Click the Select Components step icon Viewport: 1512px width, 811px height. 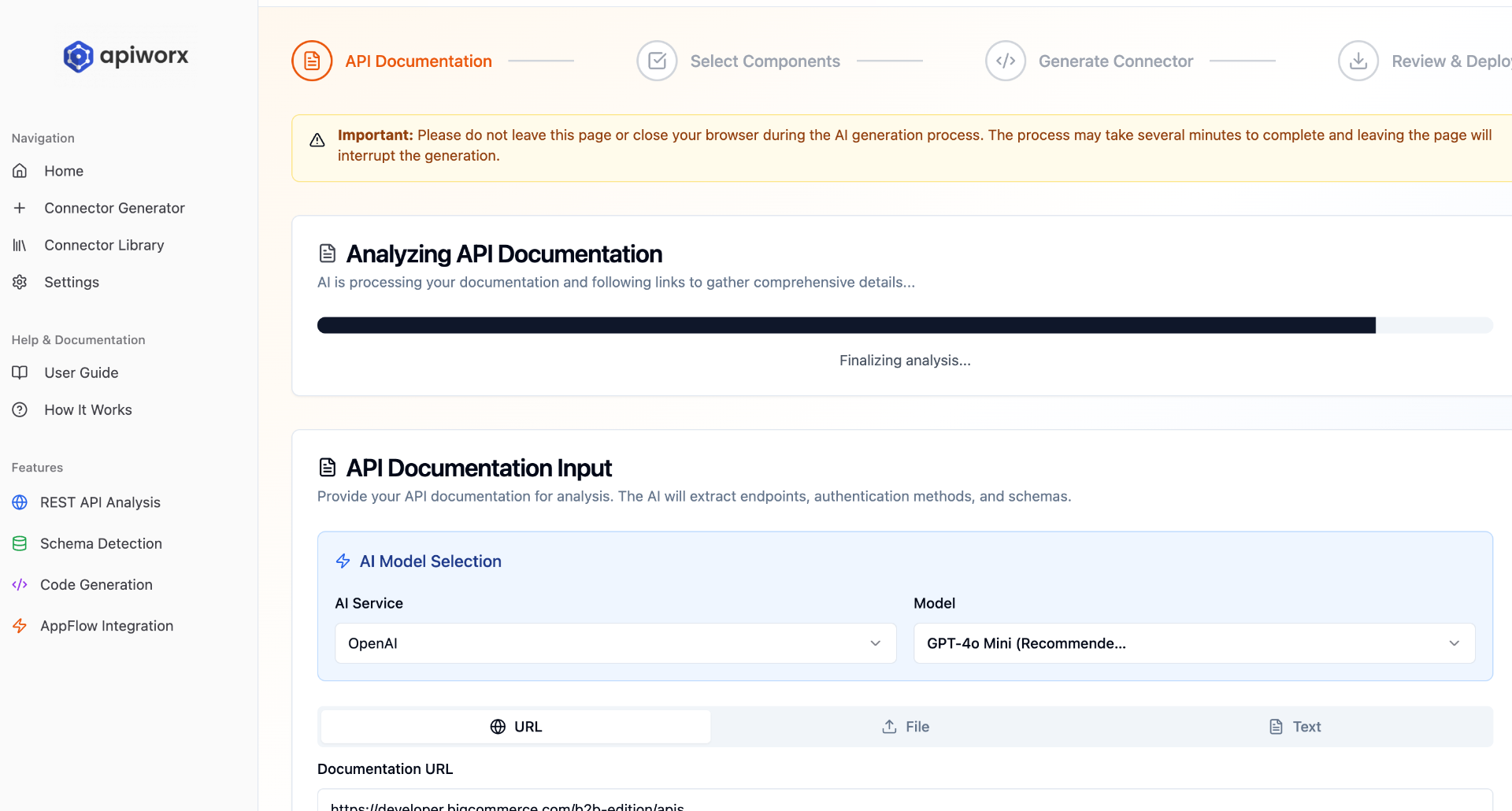pos(658,61)
